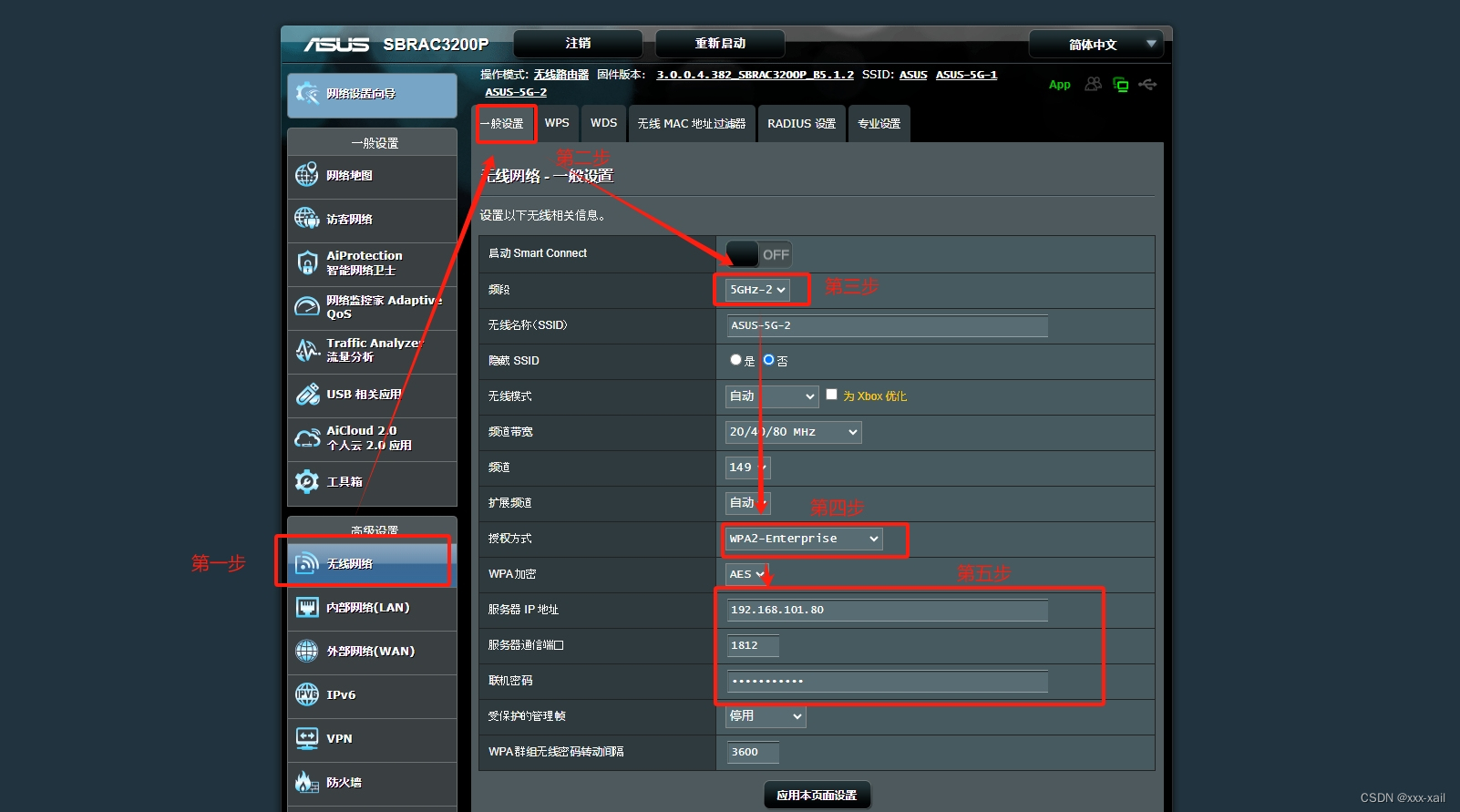The width and height of the screenshot is (1460, 812).
Task: Open the WPA encryption AES dropdown
Action: 747,574
